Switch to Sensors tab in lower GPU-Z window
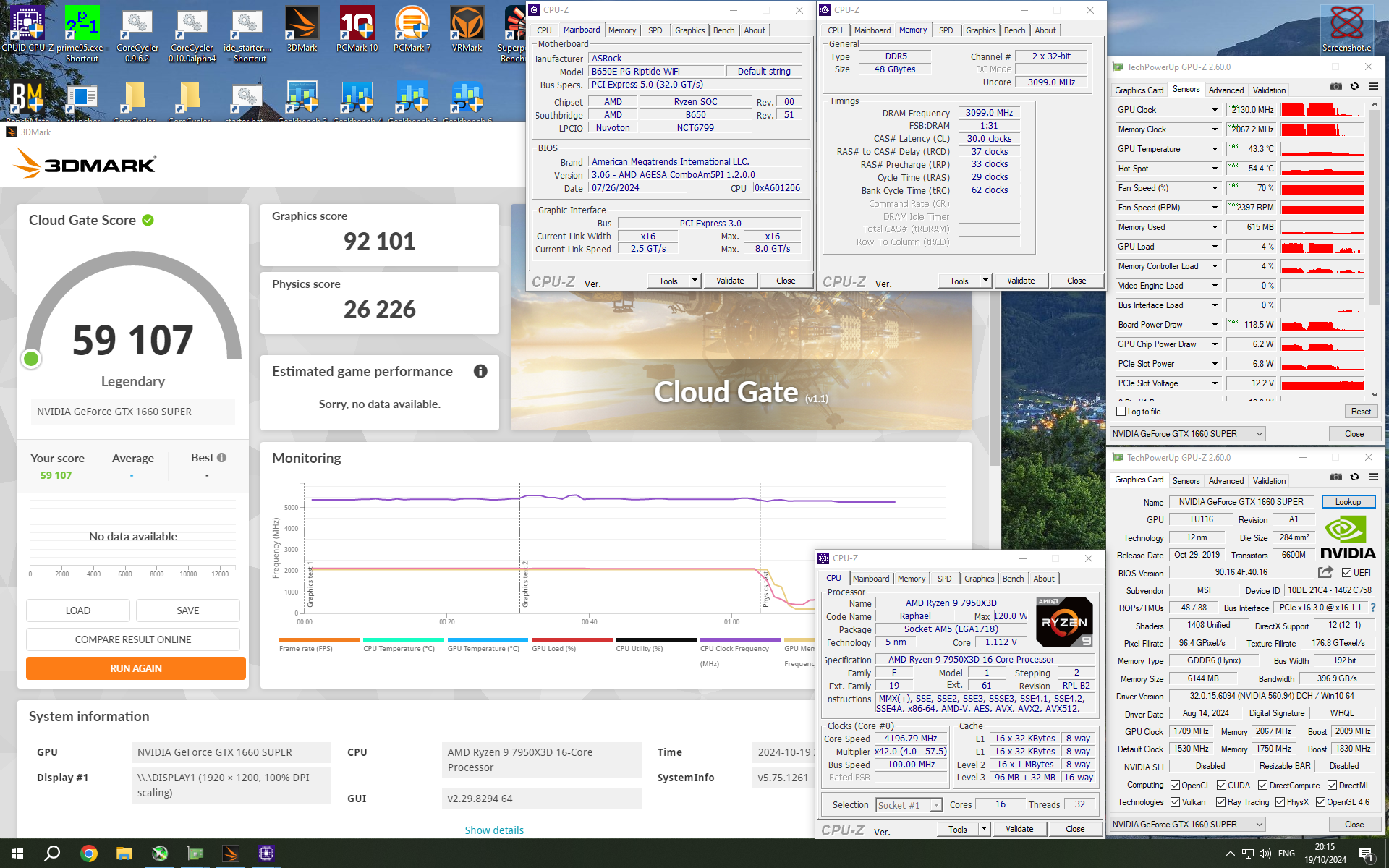Viewport: 1389px width, 868px height. coord(1186,481)
